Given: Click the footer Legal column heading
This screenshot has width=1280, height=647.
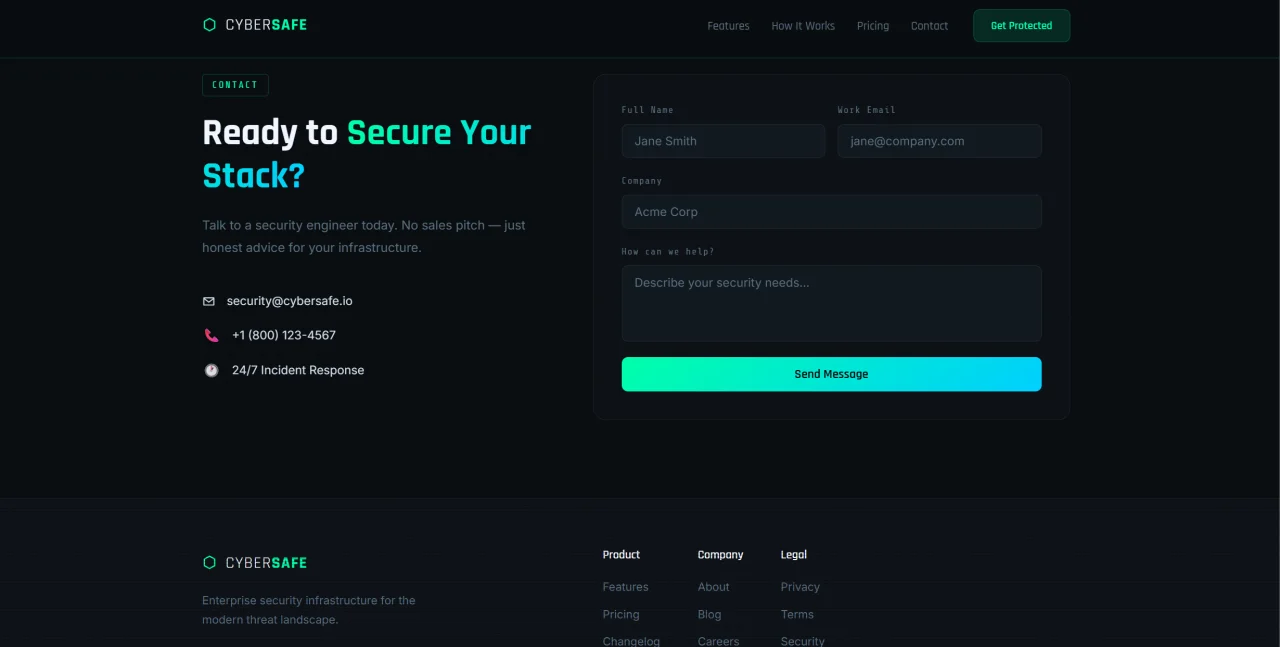Looking at the screenshot, I should 794,555.
